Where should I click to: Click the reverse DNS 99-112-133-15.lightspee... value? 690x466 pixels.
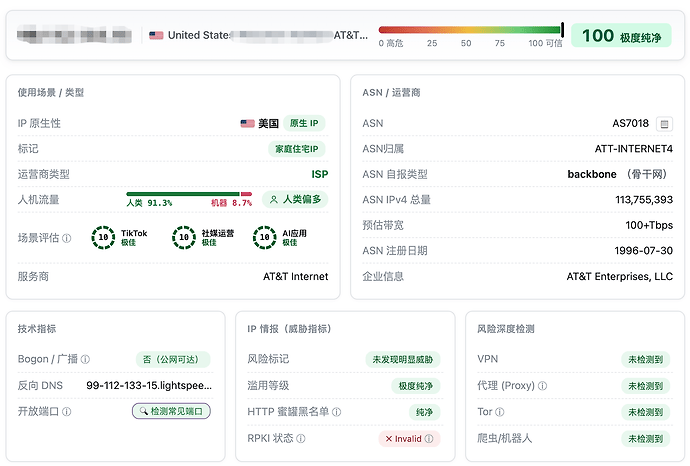[x=149, y=385]
